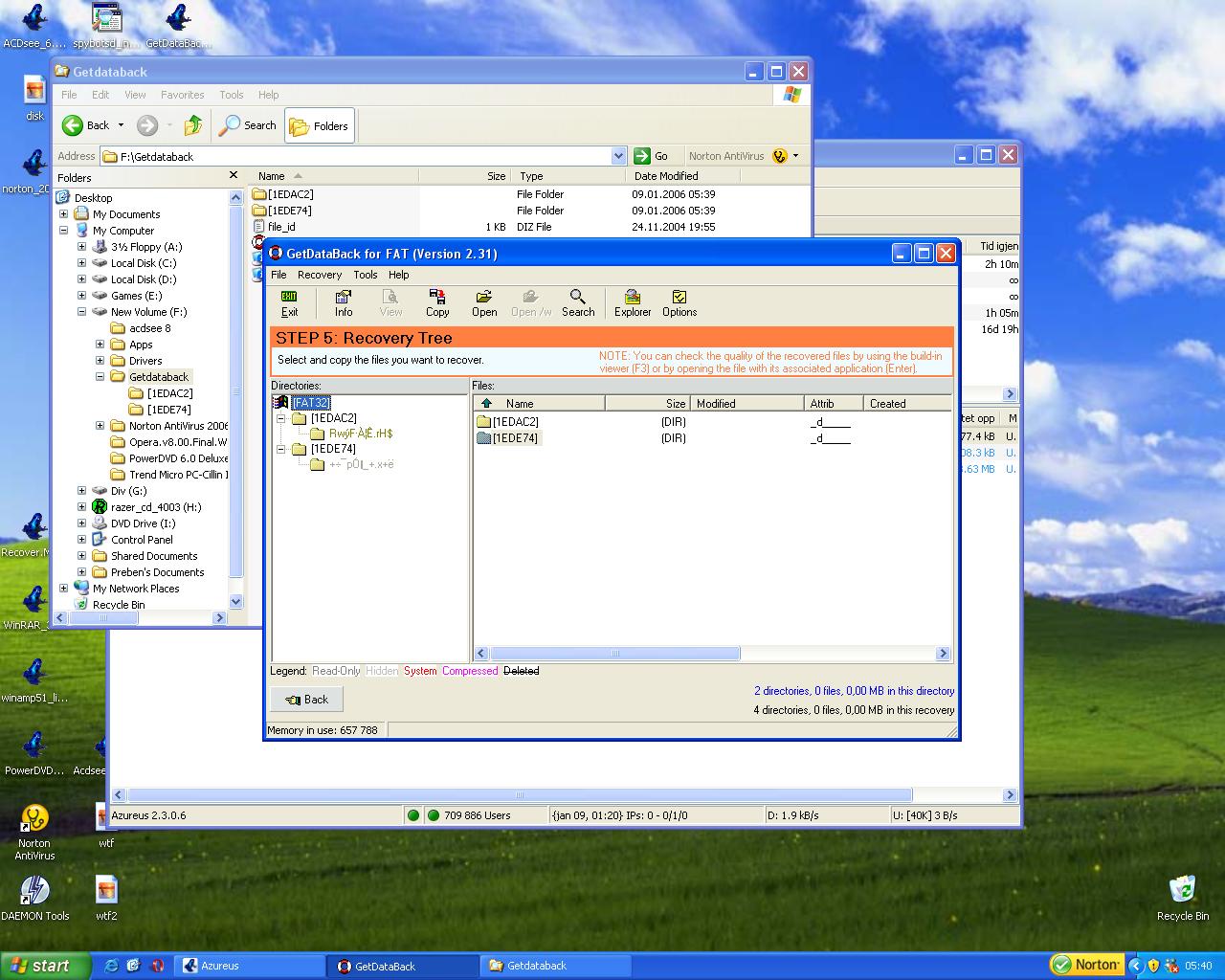Click the Norton tray button

pyautogui.click(x=1086, y=965)
